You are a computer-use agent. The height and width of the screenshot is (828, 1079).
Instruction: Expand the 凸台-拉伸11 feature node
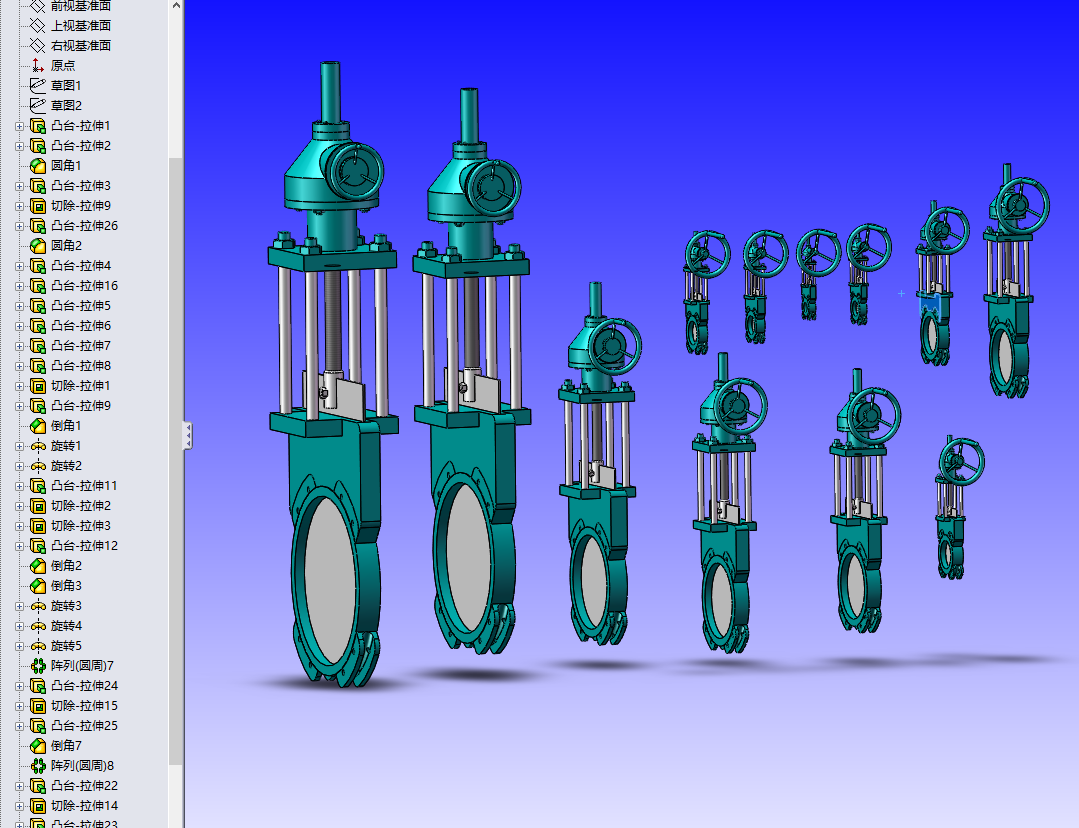pyautogui.click(x=19, y=486)
